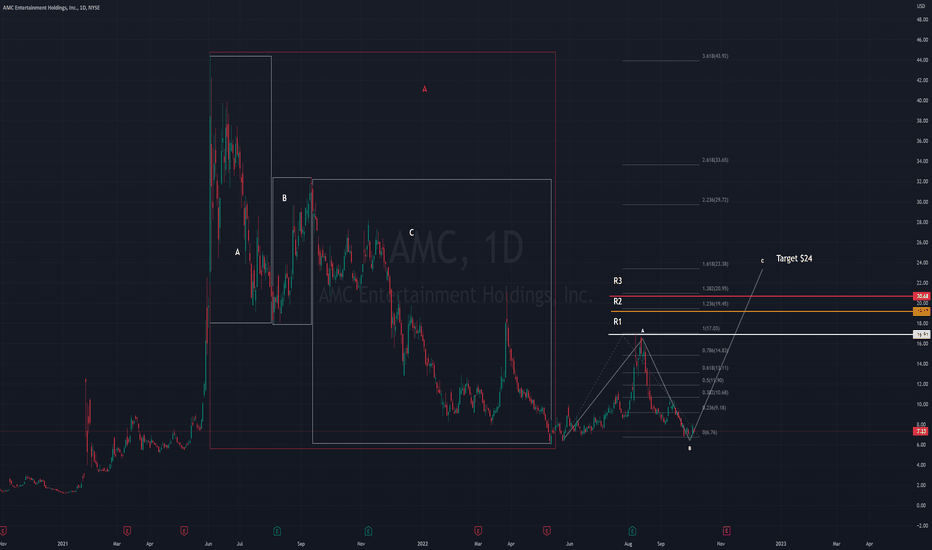Select the R3 resistance label
The width and height of the screenshot is (932, 550).
pyautogui.click(x=618, y=281)
